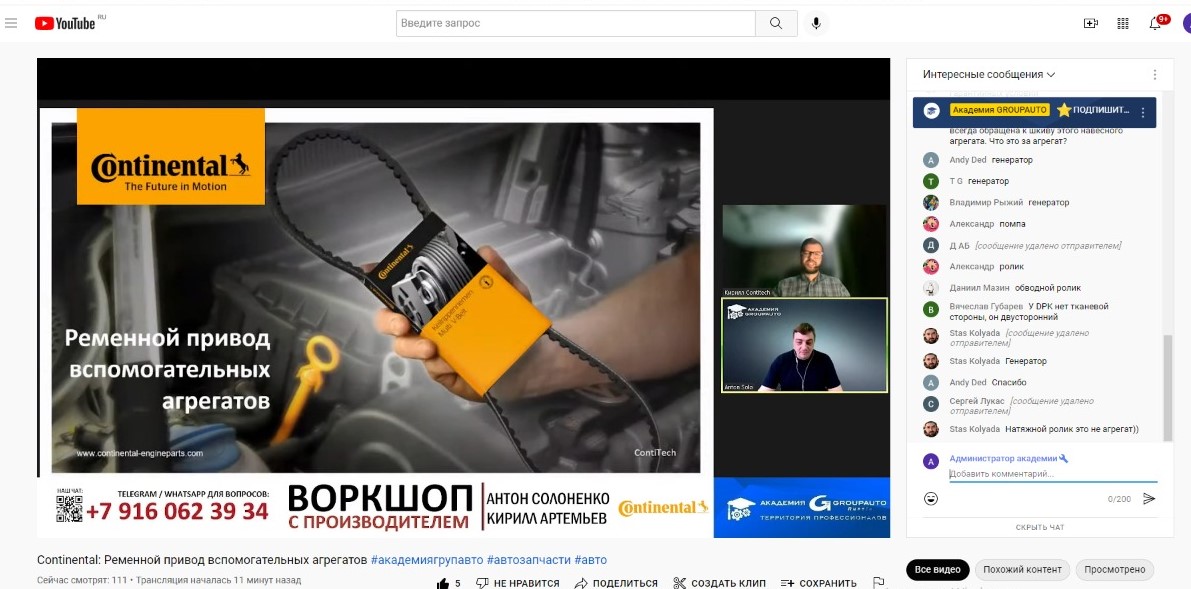Click the "Владимир Рыжий" author name
Viewport: 1191px width, 589px height.
pos(986,203)
